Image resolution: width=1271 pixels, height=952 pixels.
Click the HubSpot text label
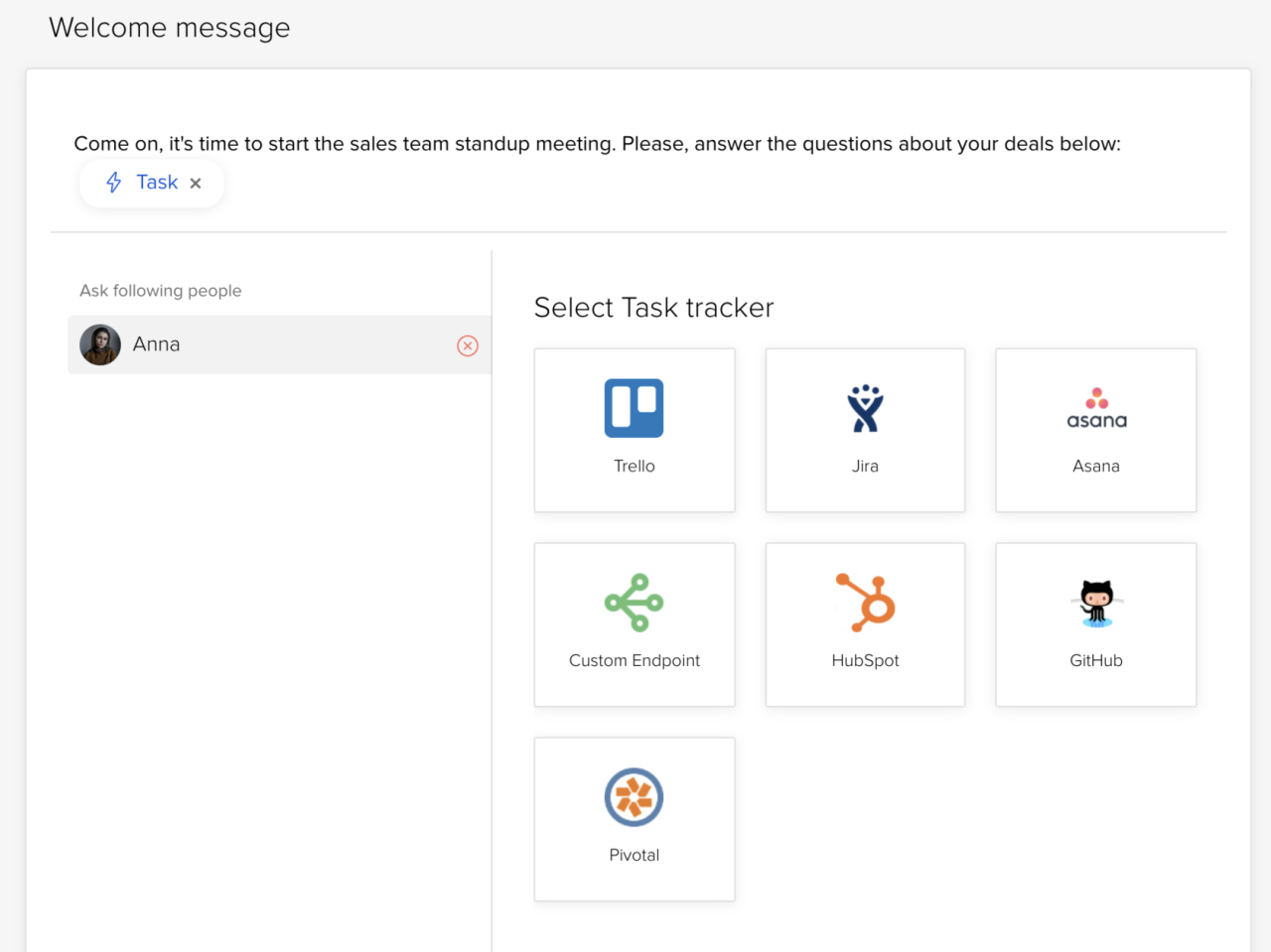tap(865, 661)
